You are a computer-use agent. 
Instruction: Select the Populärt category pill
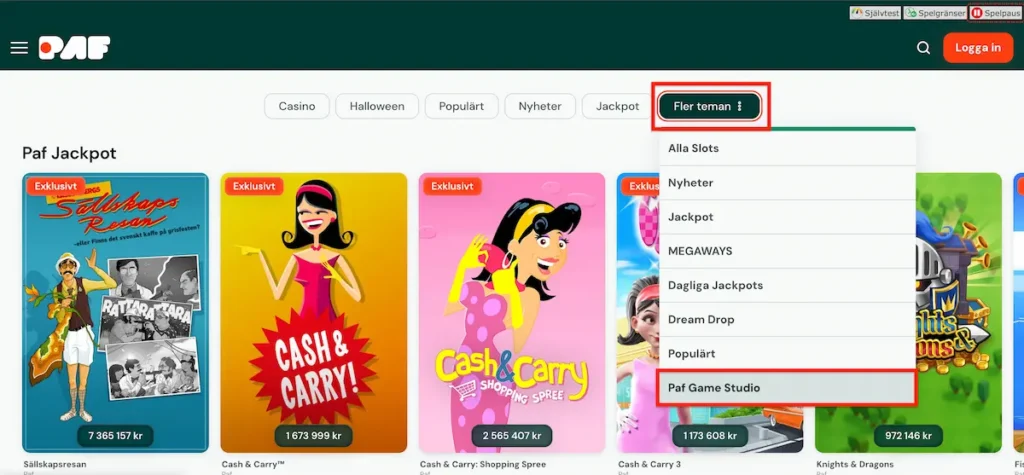(x=462, y=106)
